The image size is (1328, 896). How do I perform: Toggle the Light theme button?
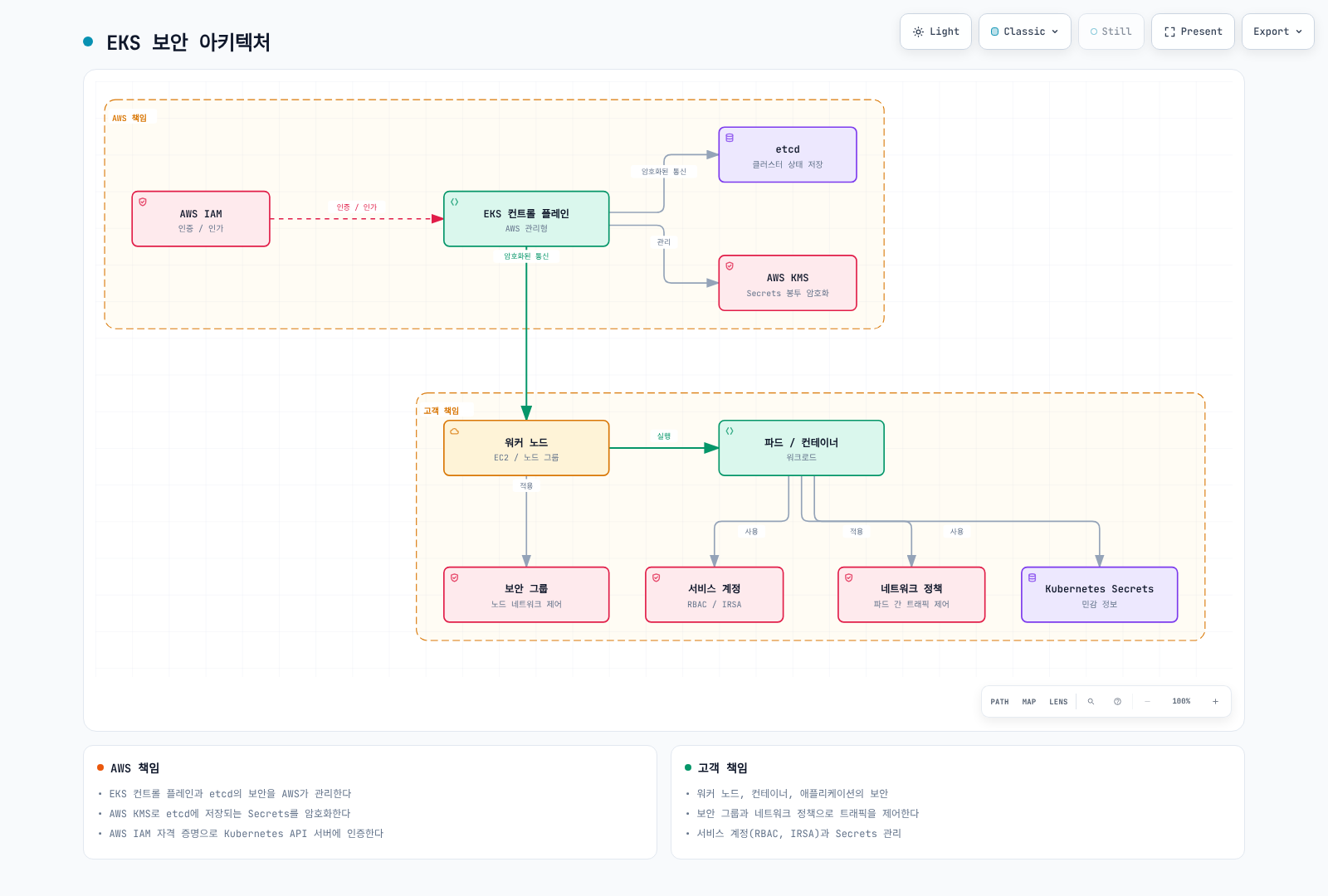[x=935, y=32]
